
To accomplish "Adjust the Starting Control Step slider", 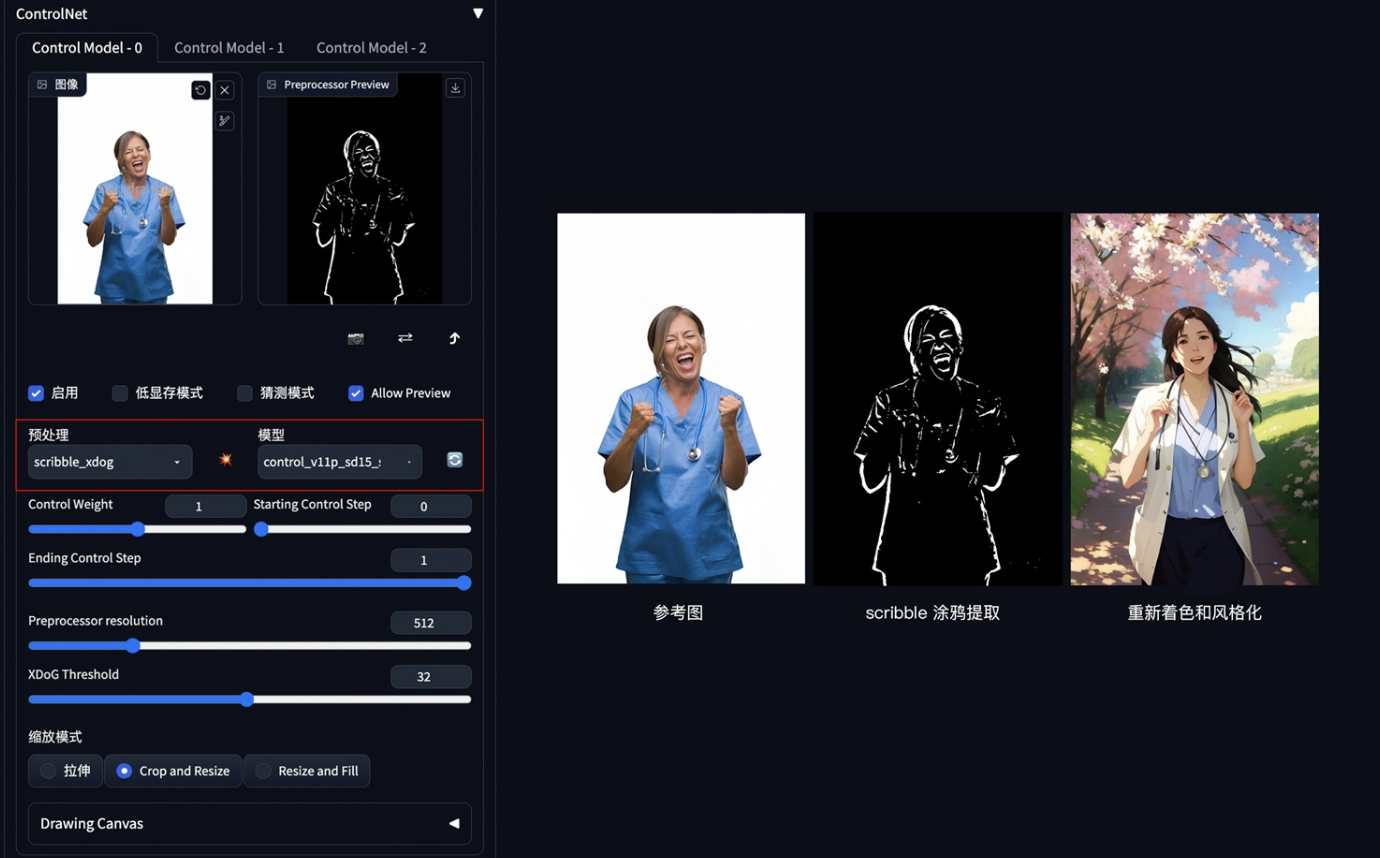I will click(x=362, y=529).
